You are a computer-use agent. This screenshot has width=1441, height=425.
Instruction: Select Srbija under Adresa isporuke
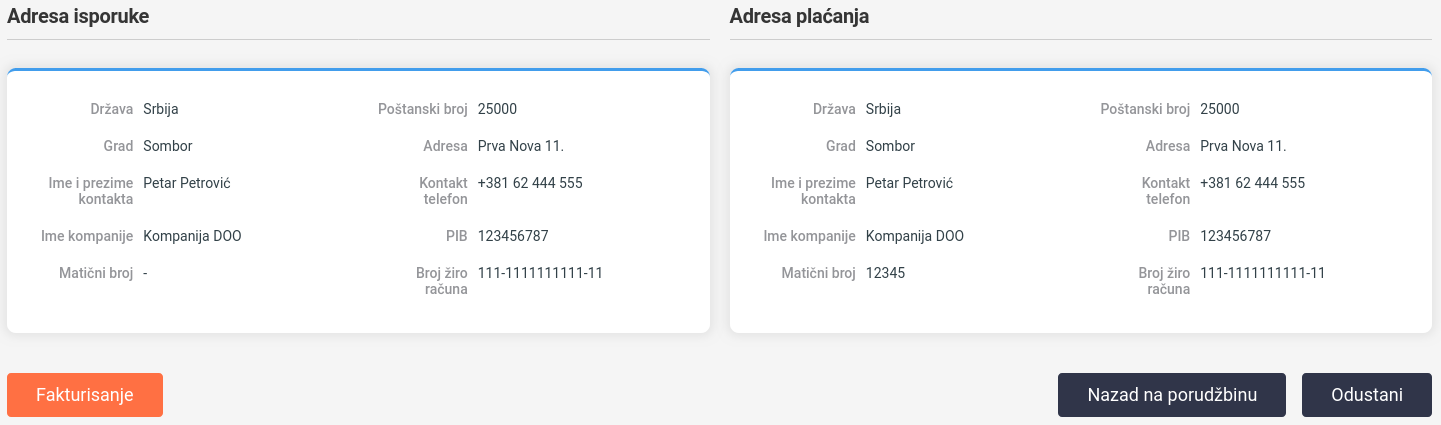point(161,109)
